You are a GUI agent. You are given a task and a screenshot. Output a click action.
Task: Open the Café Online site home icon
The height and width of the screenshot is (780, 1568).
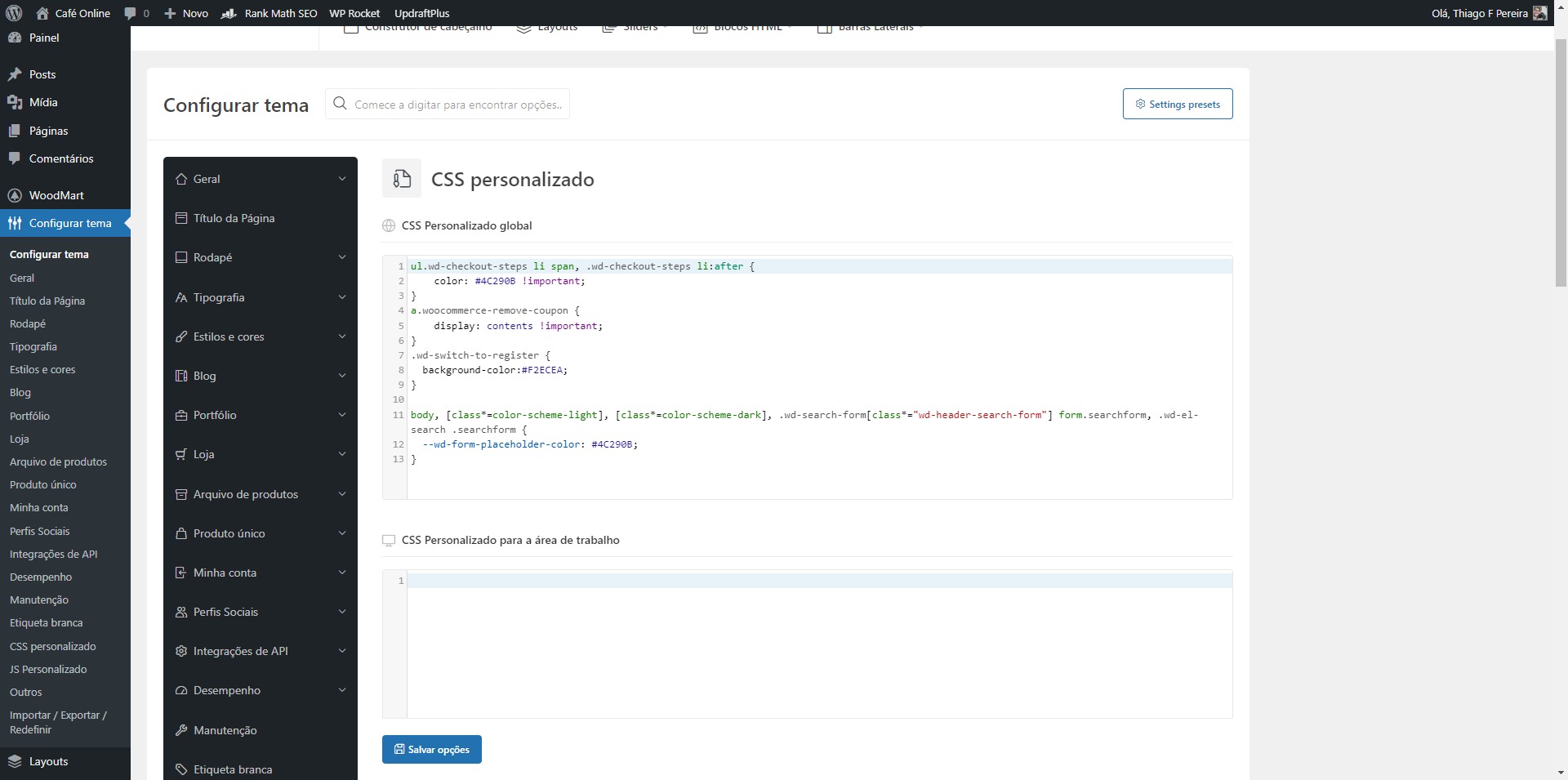(x=42, y=13)
